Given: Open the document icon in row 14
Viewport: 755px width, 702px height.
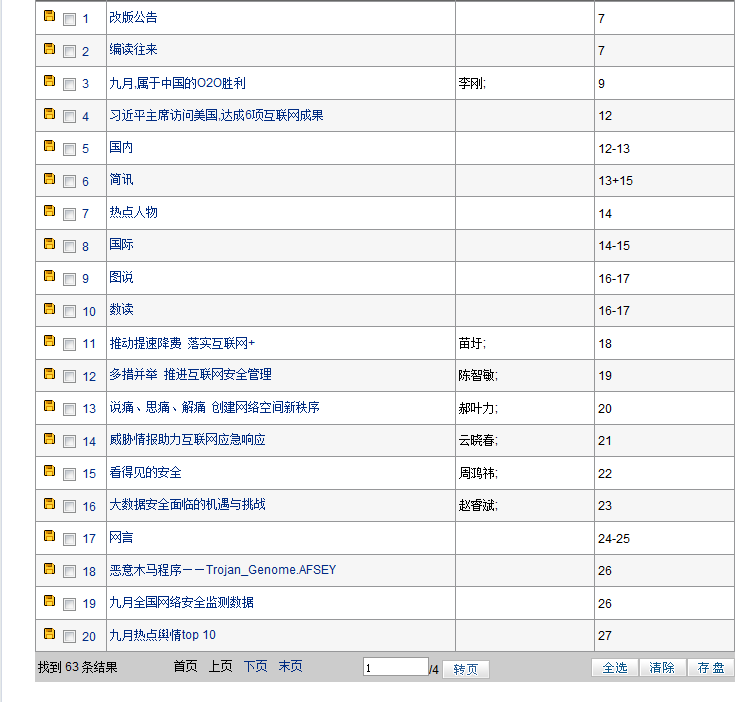Looking at the screenshot, I should [49, 438].
